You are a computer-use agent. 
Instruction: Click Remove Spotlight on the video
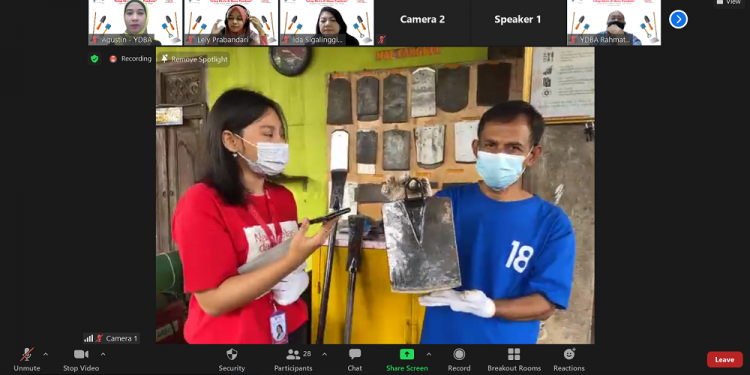[194, 59]
